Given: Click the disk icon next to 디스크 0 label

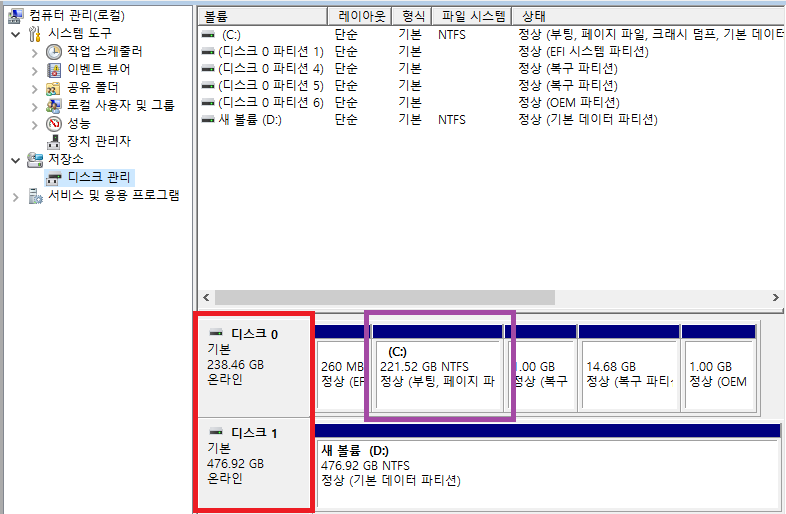Looking at the screenshot, I should 216,332.
